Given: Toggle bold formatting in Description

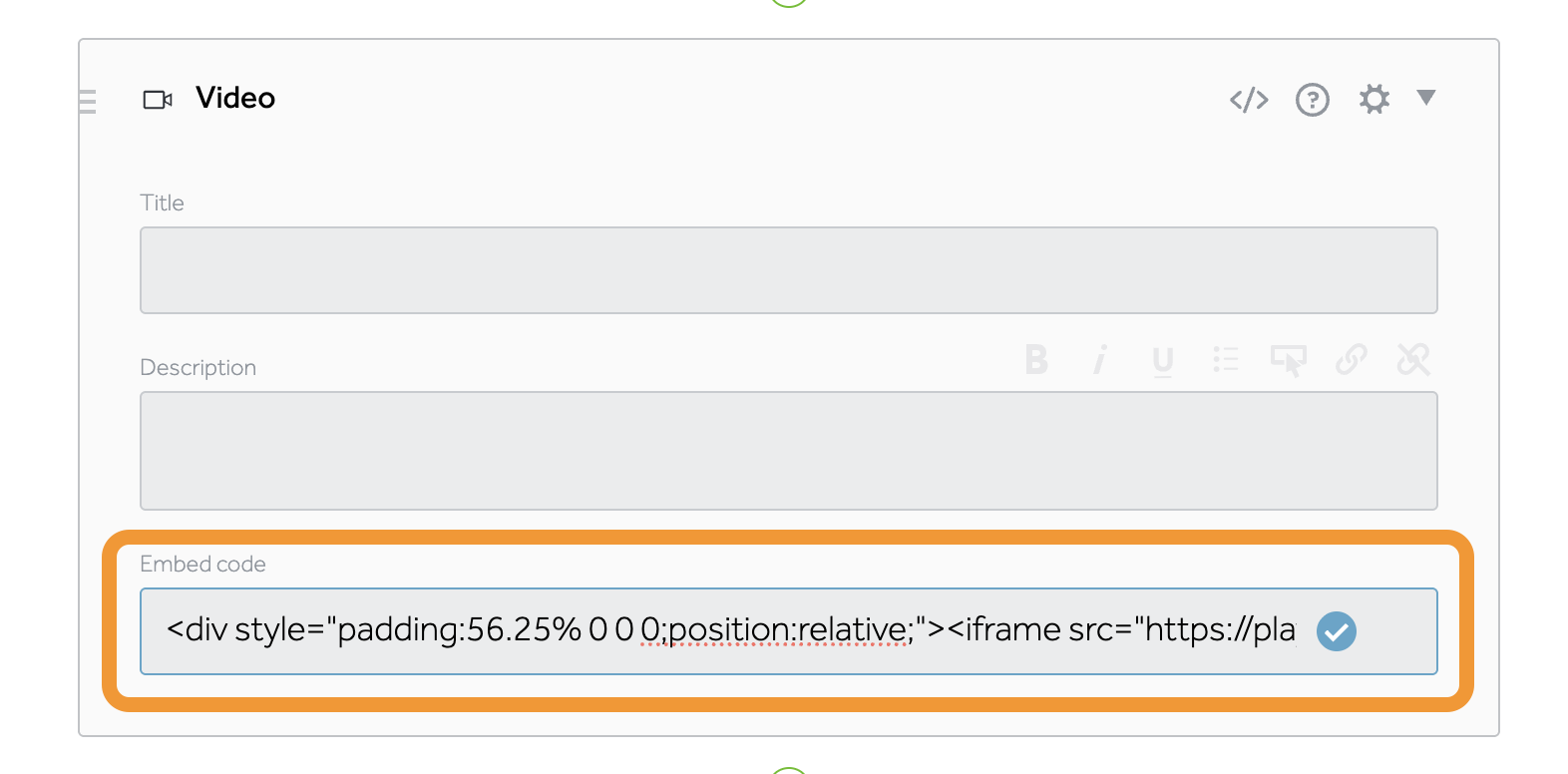Looking at the screenshot, I should point(1036,359).
